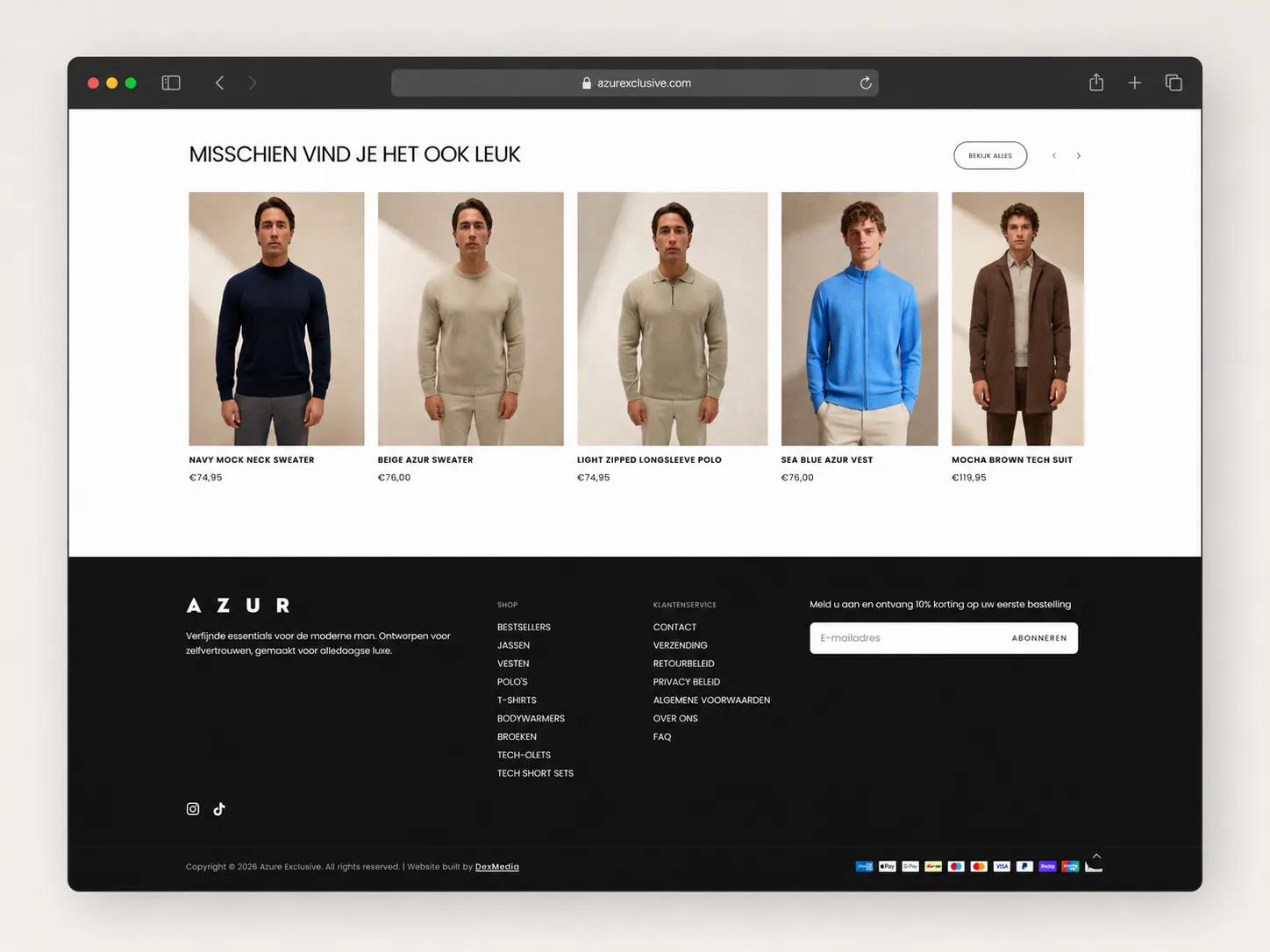Image resolution: width=1270 pixels, height=952 pixels.
Task: Click the Google Pay payment icon
Action: click(910, 866)
